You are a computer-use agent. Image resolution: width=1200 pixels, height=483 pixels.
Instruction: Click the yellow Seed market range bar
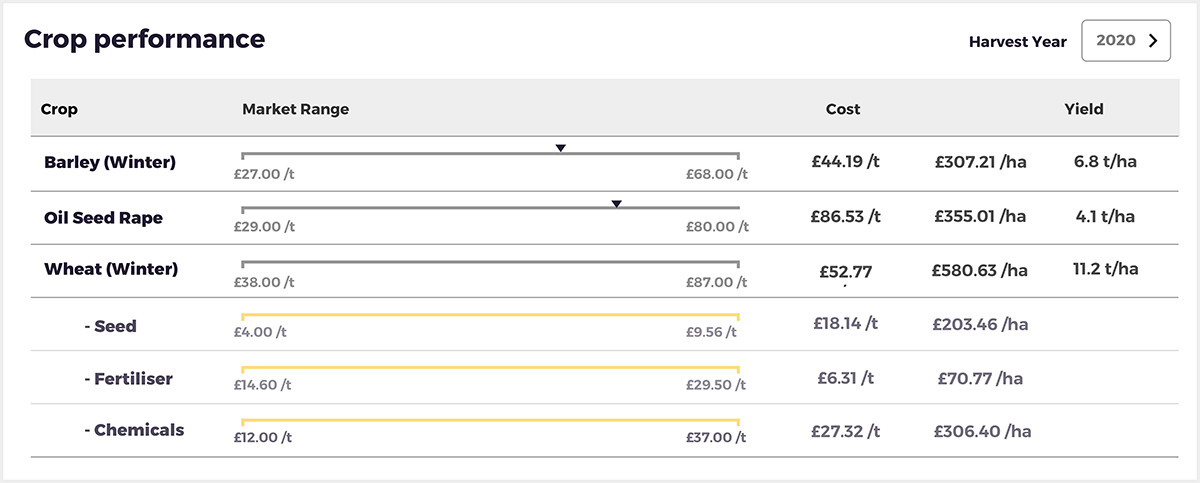490,316
